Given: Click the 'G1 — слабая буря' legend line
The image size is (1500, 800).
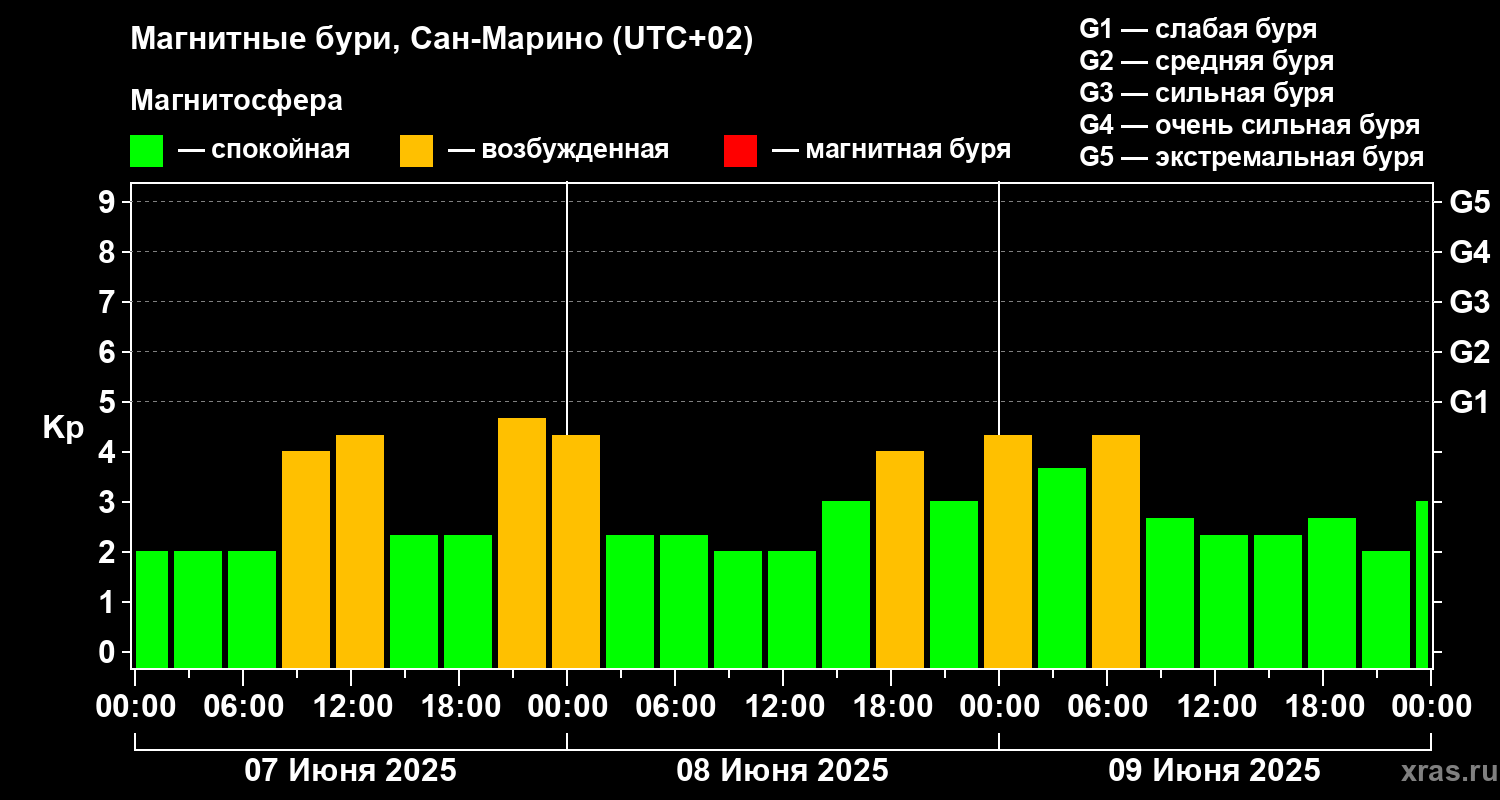Looking at the screenshot, I should [1198, 29].
